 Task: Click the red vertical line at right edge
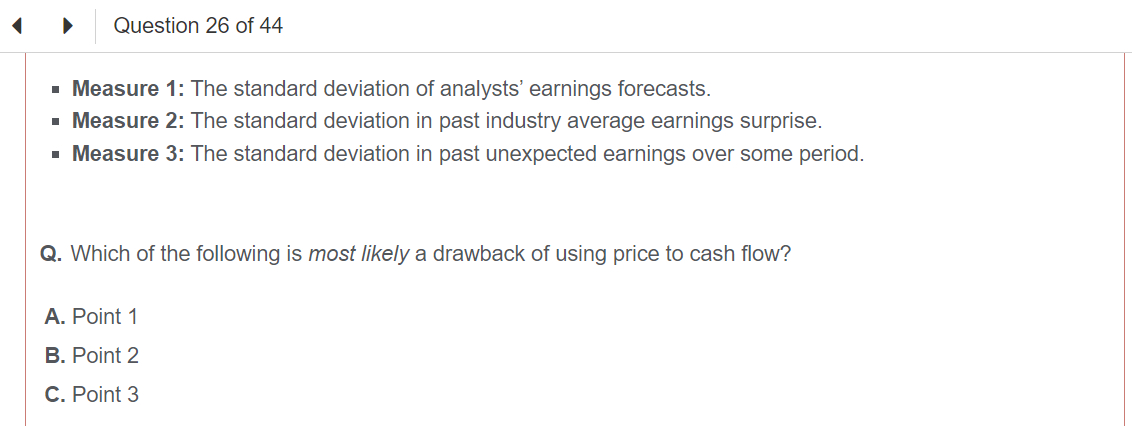click(x=1124, y=240)
